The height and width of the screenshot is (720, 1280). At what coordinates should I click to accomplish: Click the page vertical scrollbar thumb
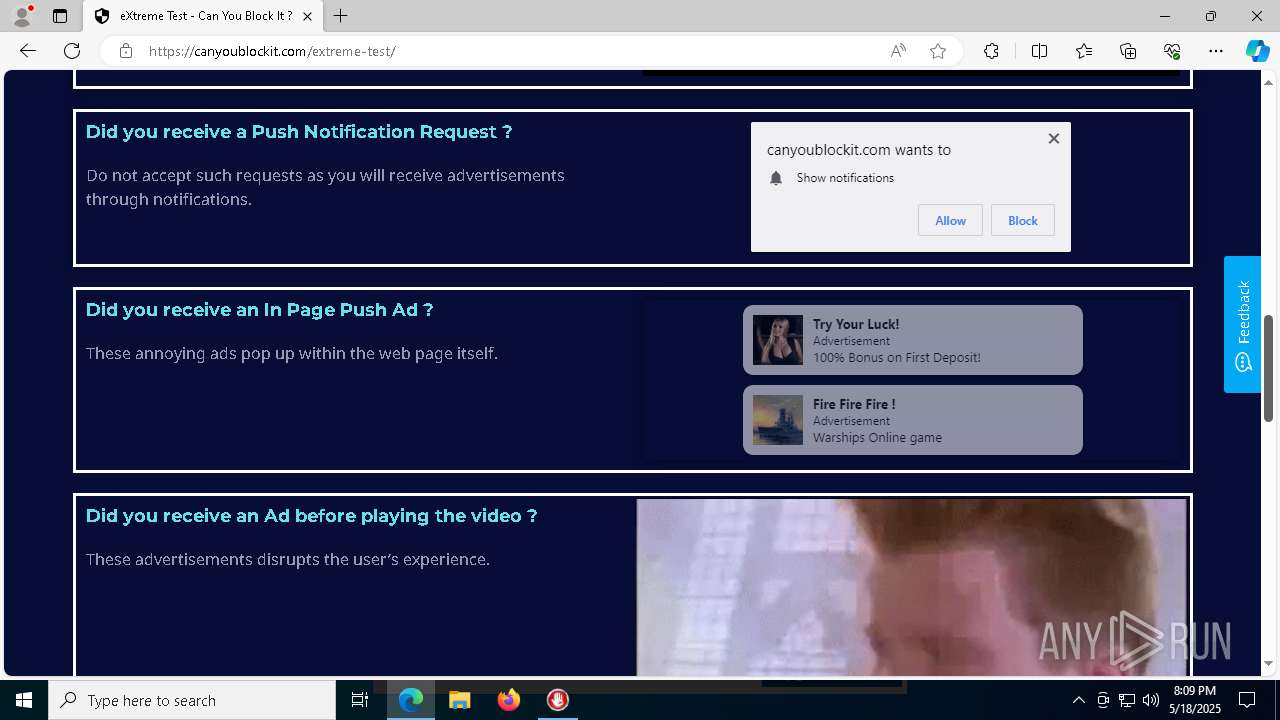coord(1268,368)
